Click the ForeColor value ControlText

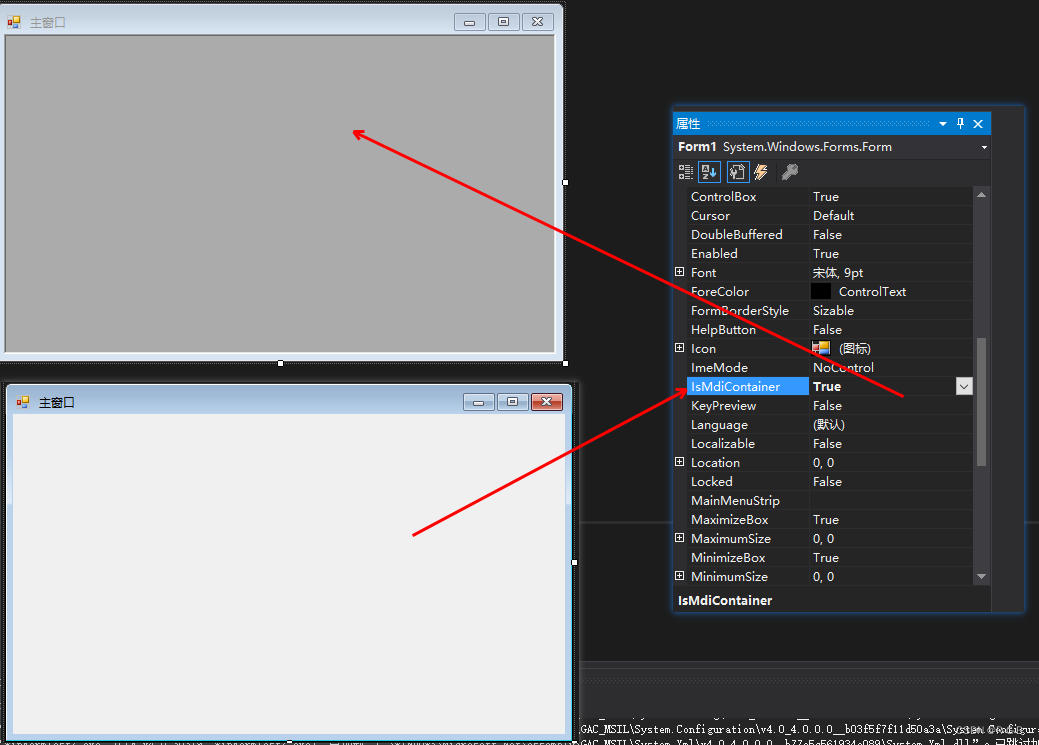pyautogui.click(x=872, y=292)
